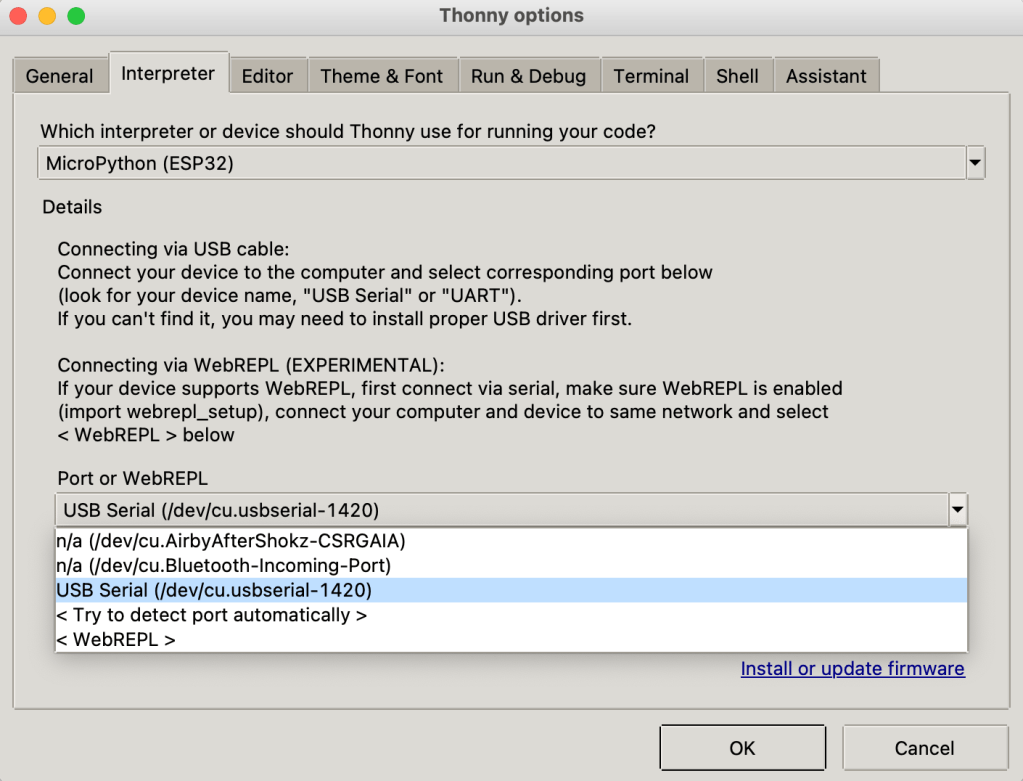Click the Interpreter tab
This screenshot has width=1023, height=781.
[168, 74]
